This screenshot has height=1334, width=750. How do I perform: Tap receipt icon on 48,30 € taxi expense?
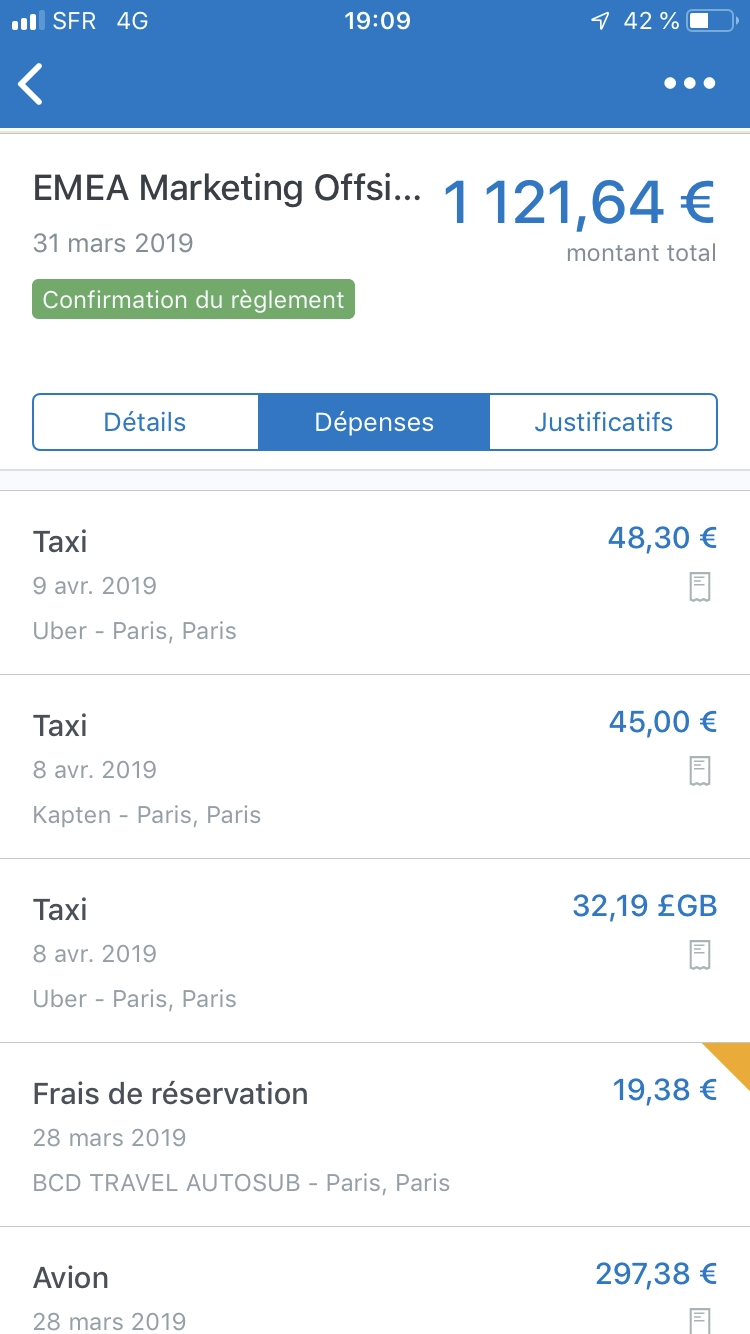click(700, 587)
